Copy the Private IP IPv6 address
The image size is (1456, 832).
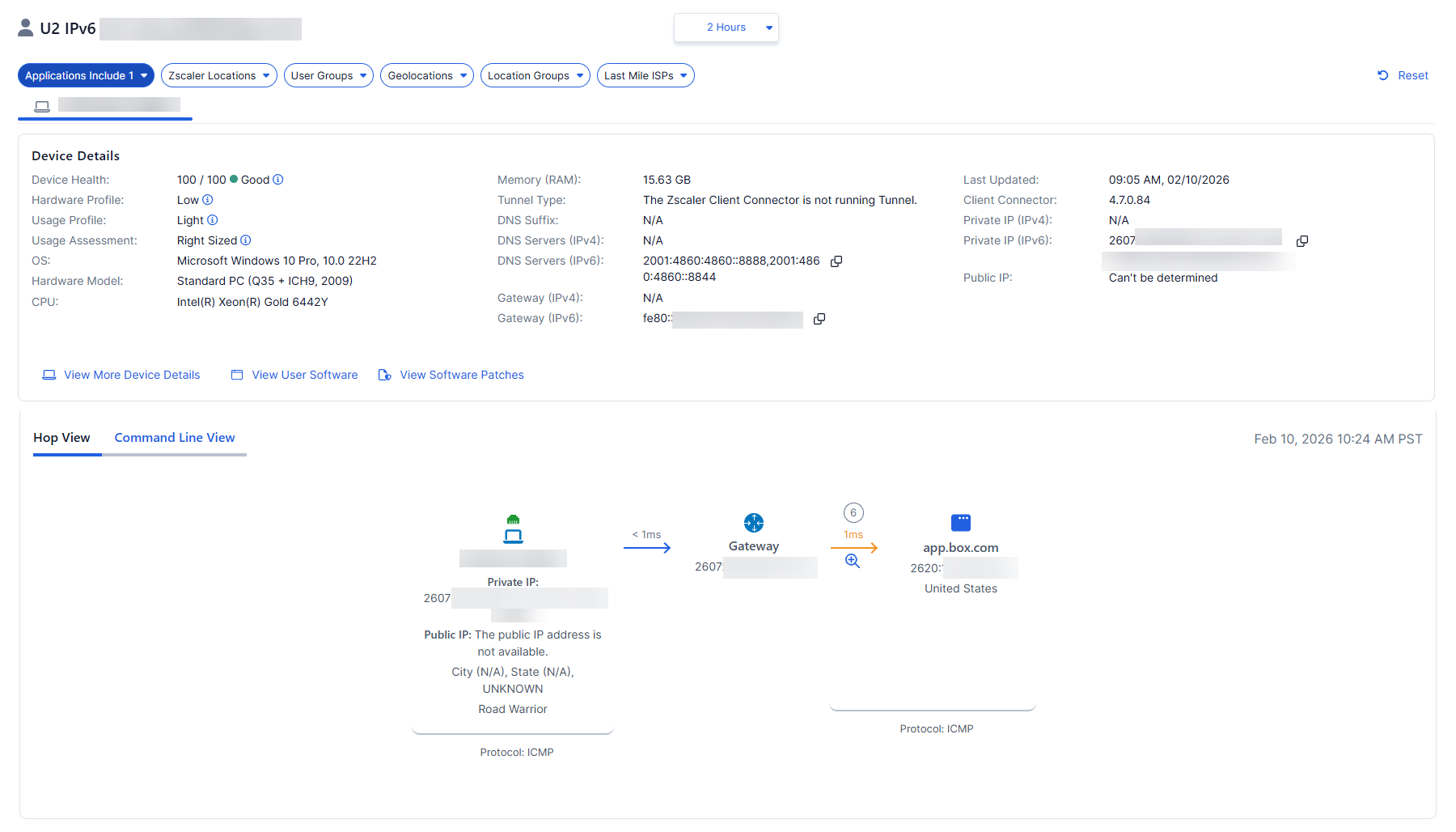[1302, 241]
